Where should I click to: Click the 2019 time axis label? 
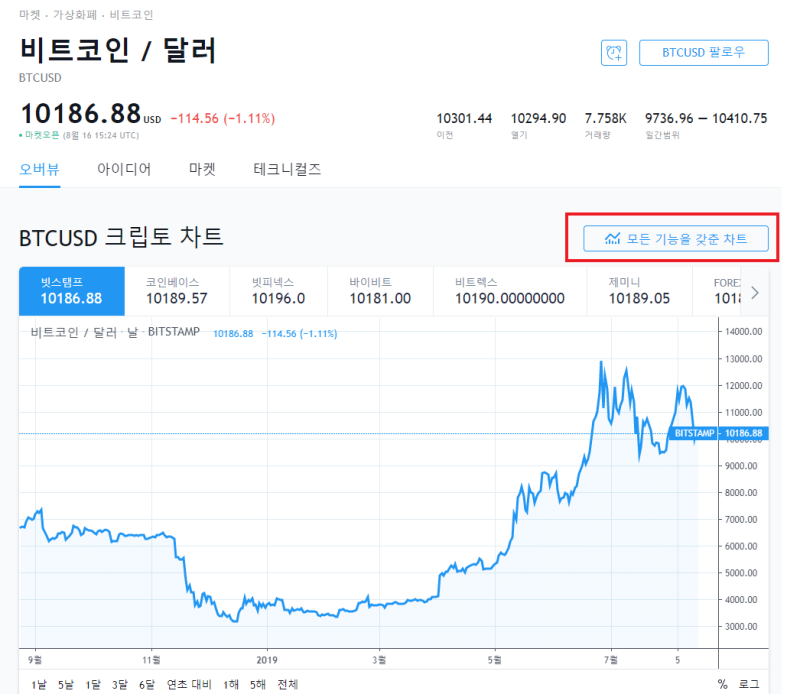[267, 660]
